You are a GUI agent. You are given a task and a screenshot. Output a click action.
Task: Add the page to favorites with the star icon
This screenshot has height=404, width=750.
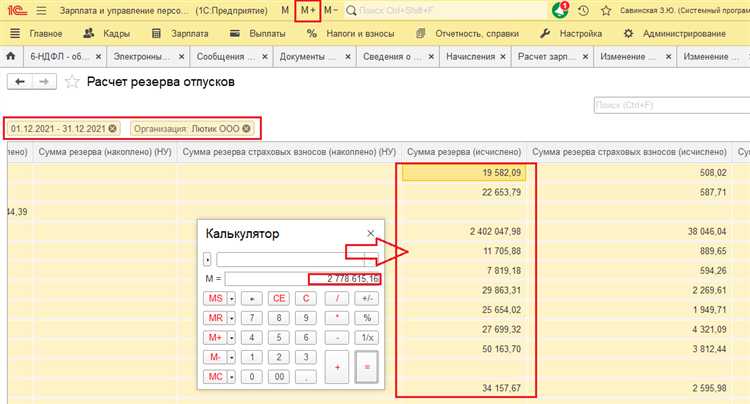pyautogui.click(x=72, y=82)
